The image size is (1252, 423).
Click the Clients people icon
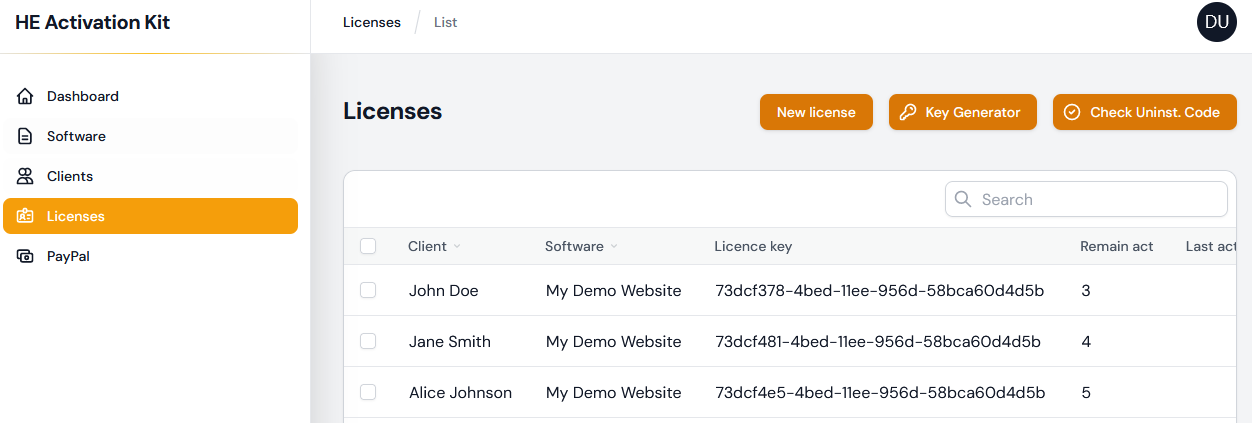pos(25,177)
